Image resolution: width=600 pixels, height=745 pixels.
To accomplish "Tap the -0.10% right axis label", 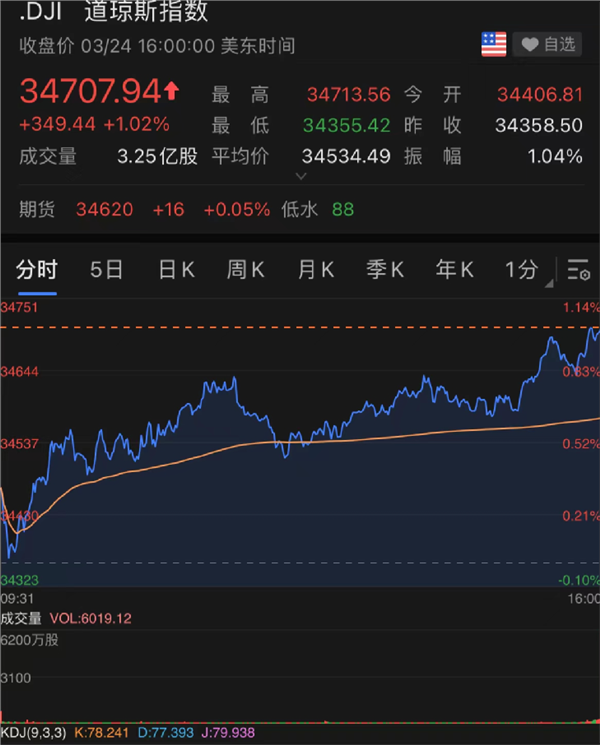I will (x=579, y=580).
